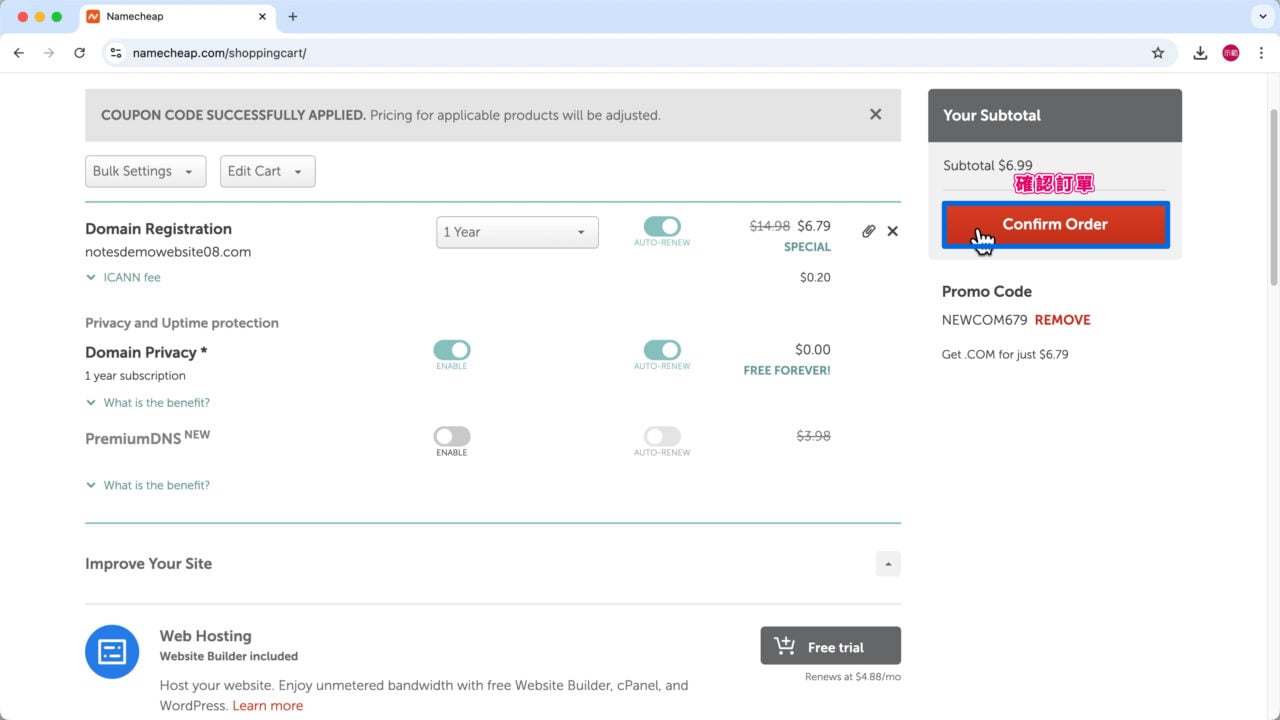This screenshot has width=1280, height=720.
Task: Dismiss the coupon applied notification
Action: 875,114
